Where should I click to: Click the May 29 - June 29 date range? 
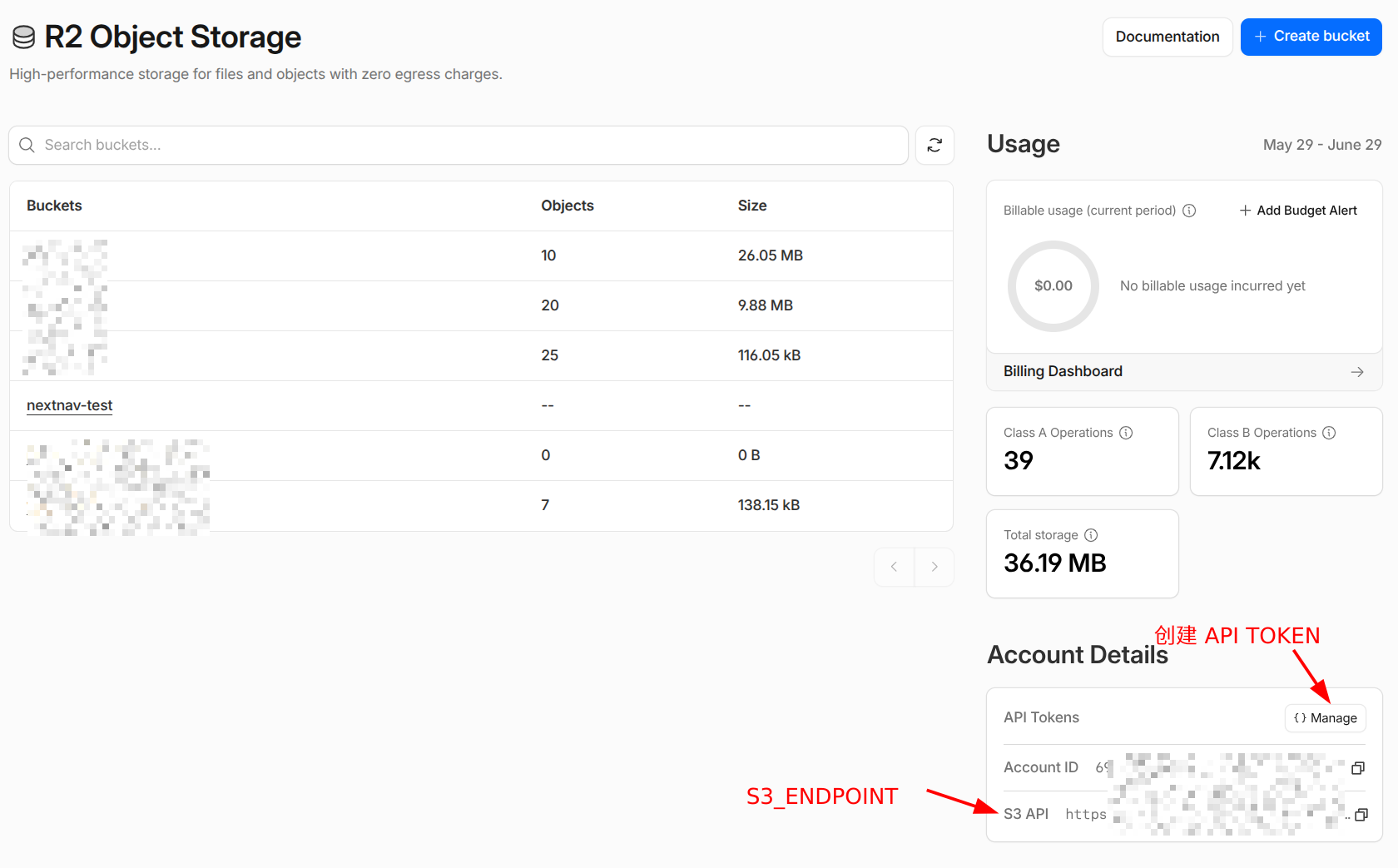coord(1322,145)
